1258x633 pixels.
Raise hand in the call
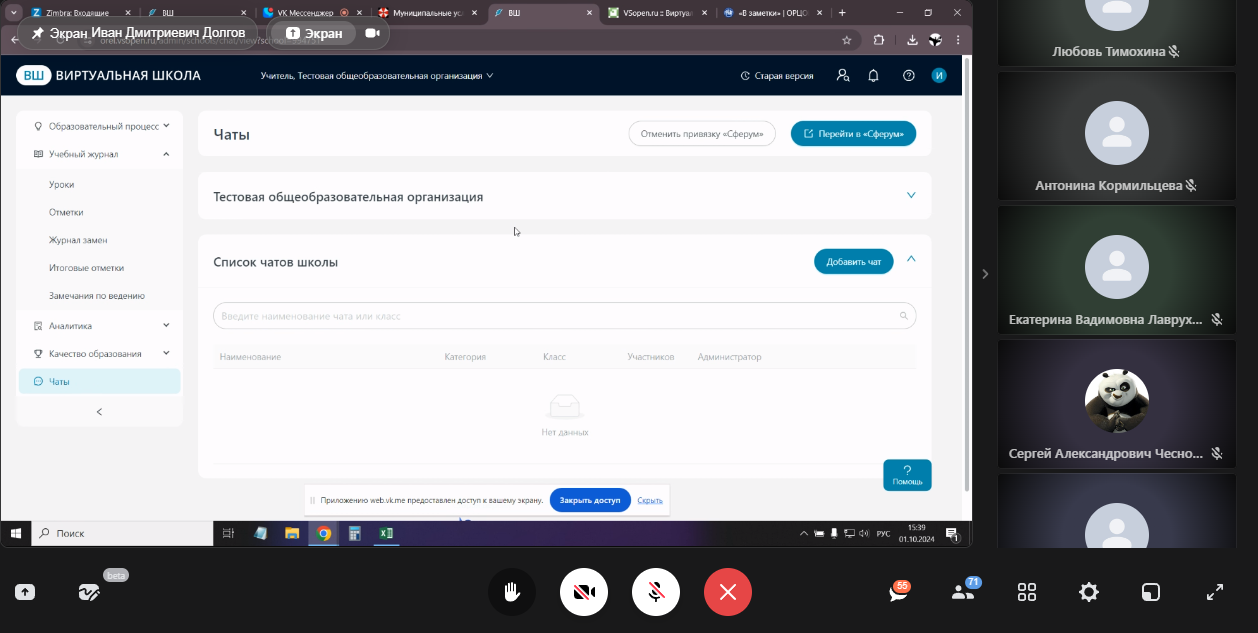click(x=512, y=592)
